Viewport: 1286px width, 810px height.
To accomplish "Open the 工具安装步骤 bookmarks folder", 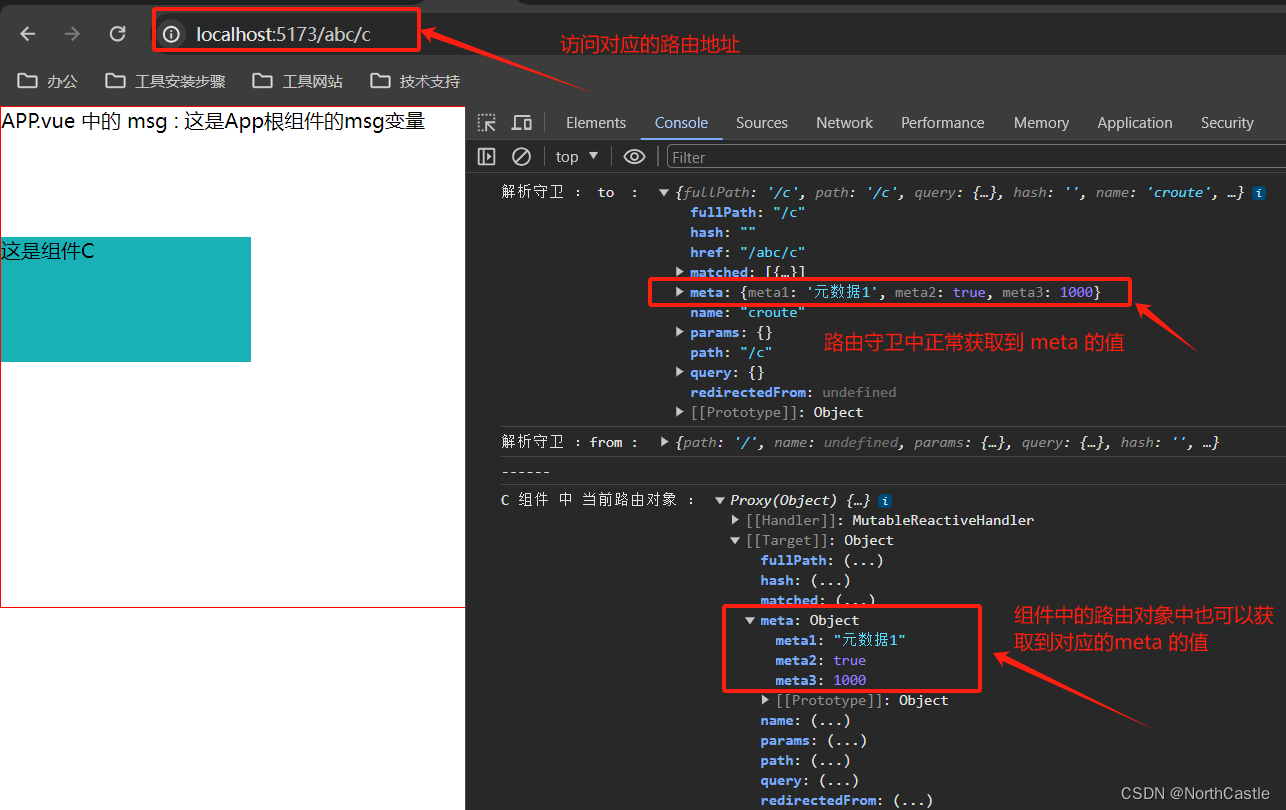I will [165, 81].
